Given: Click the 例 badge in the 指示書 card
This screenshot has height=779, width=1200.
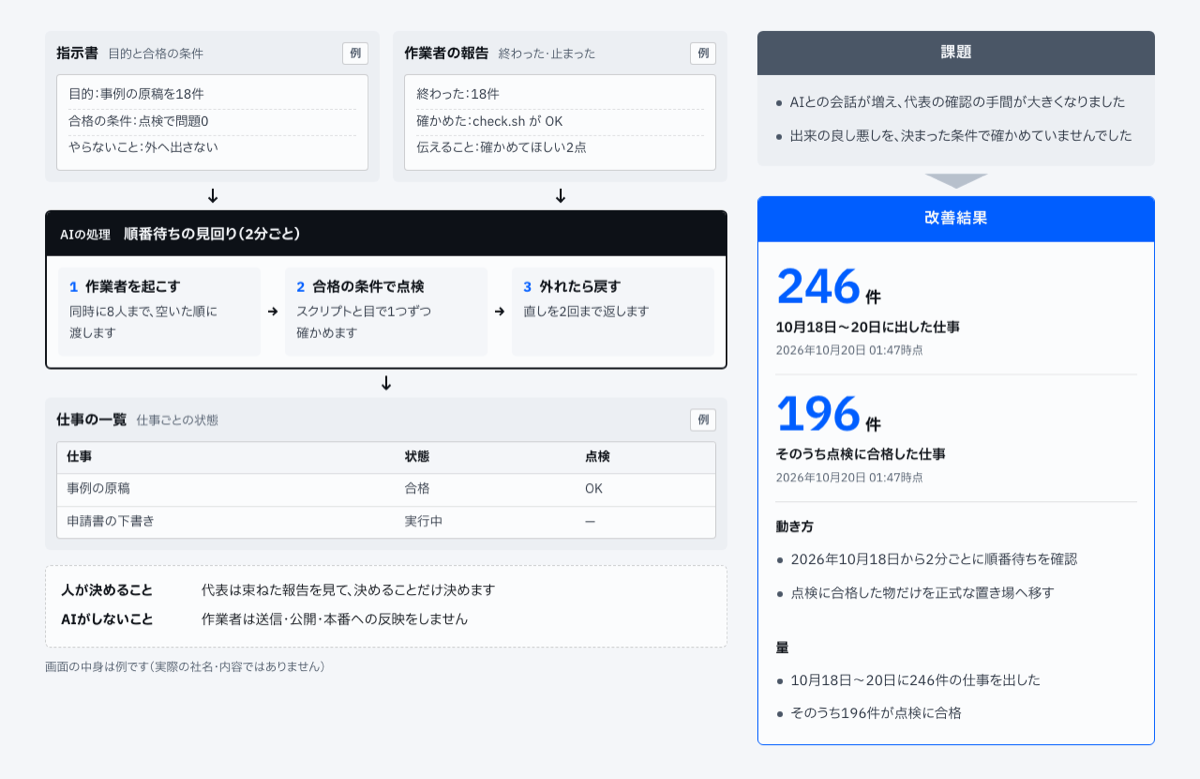Looking at the screenshot, I should click(x=355, y=53).
